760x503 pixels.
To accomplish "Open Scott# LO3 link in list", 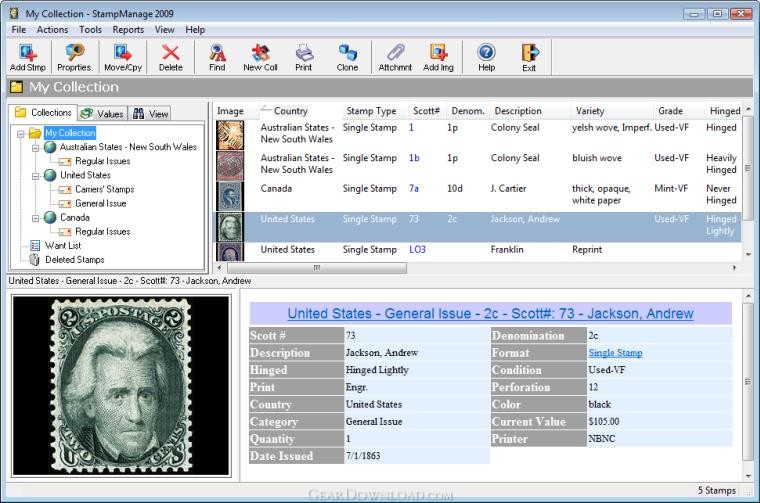I will point(417,250).
